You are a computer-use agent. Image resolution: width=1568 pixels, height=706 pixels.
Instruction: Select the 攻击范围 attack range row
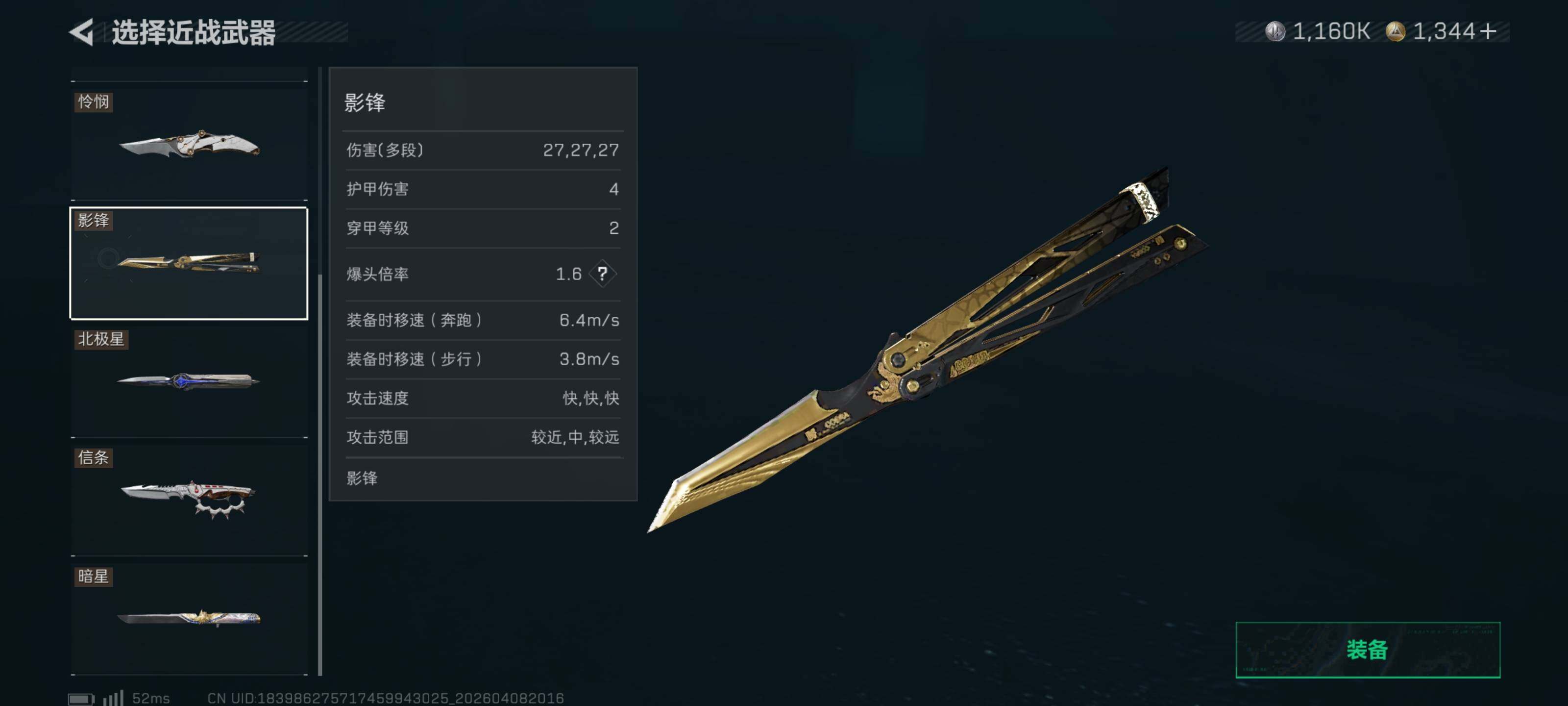point(483,437)
